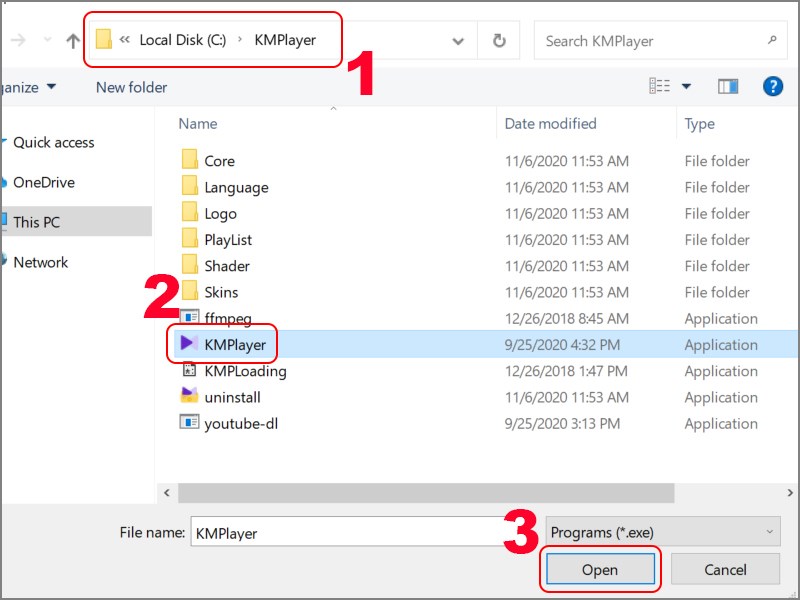This screenshot has height=600, width=800.
Task: Click the ffmpeg application icon
Action: [189, 317]
